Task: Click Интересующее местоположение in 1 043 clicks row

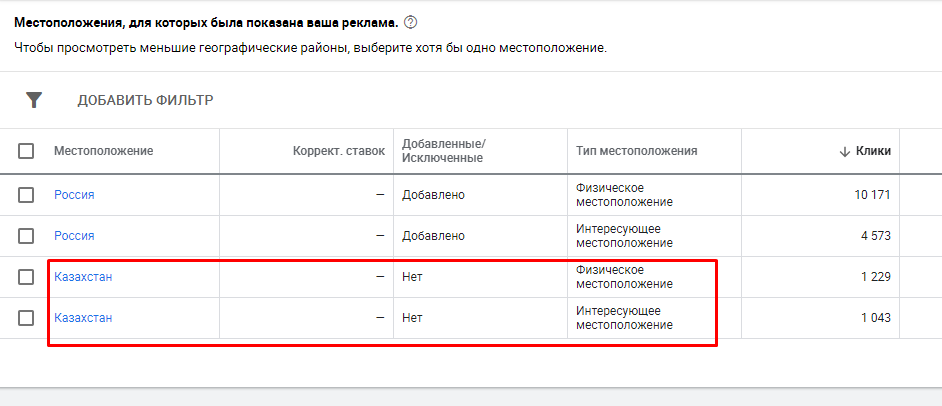Action: pos(624,318)
